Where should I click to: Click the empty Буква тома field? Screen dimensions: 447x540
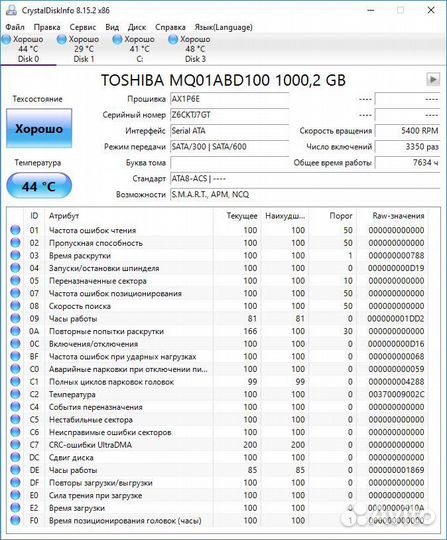[x=229, y=163]
